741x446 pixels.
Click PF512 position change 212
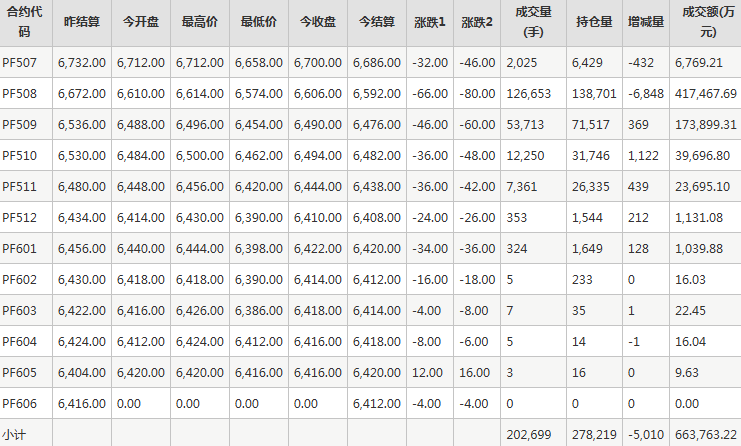point(638,217)
